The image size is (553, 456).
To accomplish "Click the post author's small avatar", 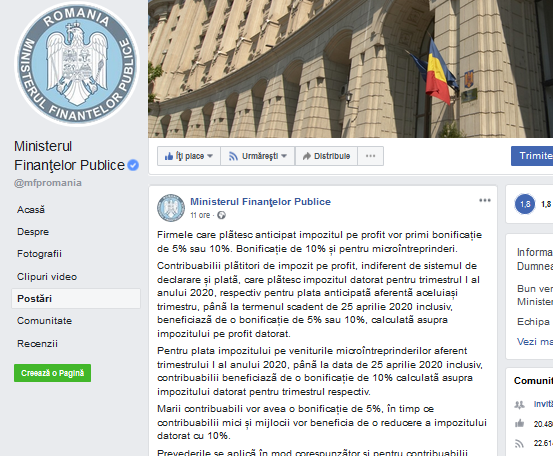I will click(171, 208).
